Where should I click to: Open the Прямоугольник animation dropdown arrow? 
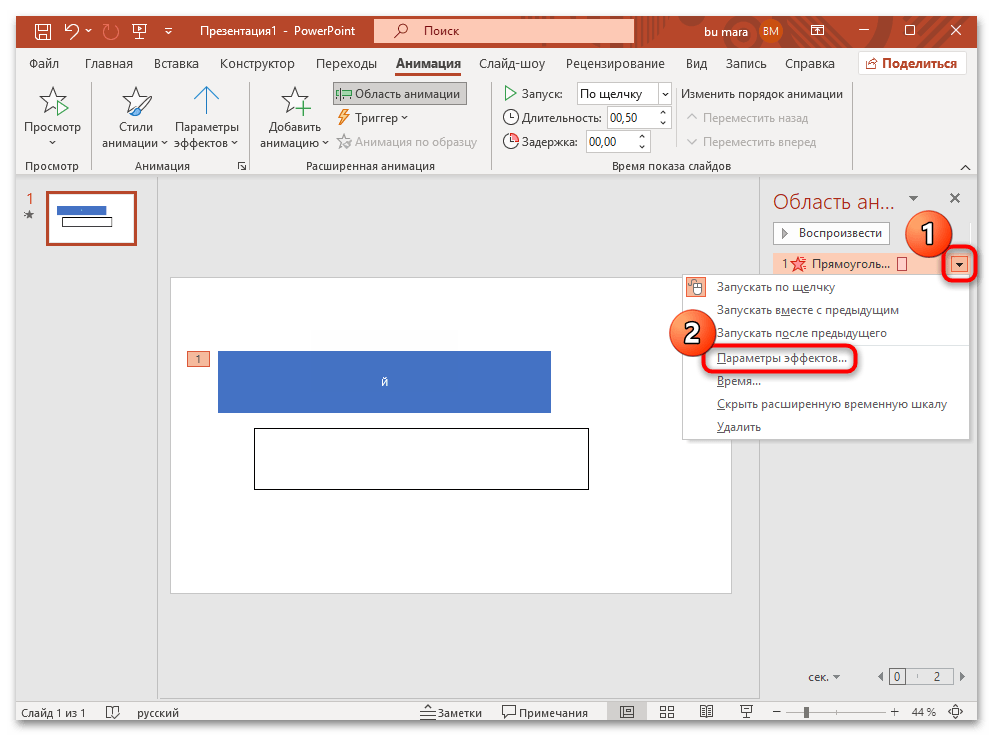[958, 264]
